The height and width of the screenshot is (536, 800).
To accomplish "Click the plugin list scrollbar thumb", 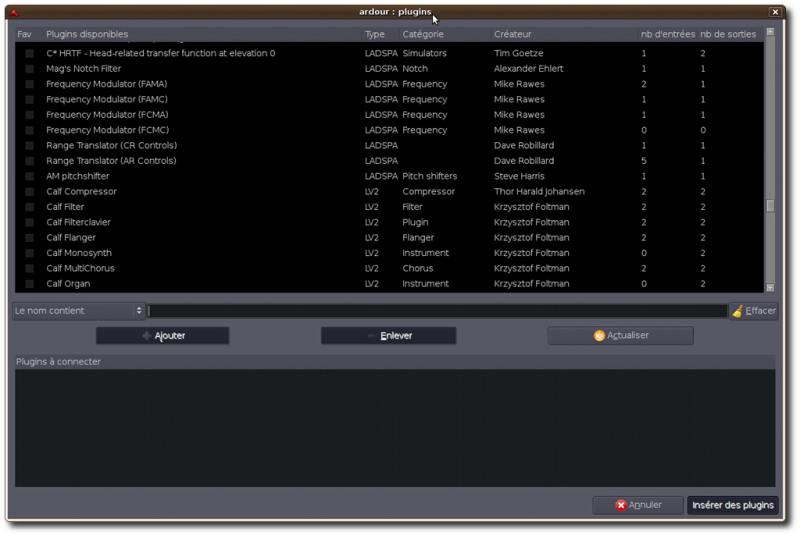I will [x=770, y=206].
